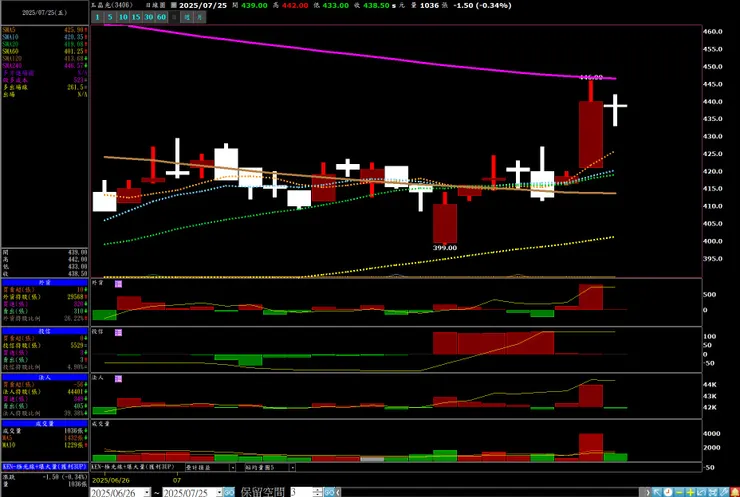
Task: Switch chart to 30-minute interval
Action: pyautogui.click(x=149, y=17)
